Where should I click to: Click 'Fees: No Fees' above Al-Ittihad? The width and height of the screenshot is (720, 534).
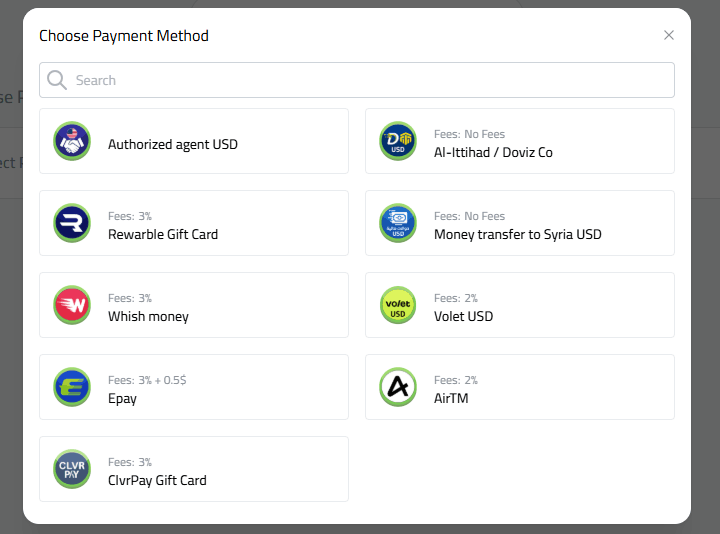coord(469,134)
